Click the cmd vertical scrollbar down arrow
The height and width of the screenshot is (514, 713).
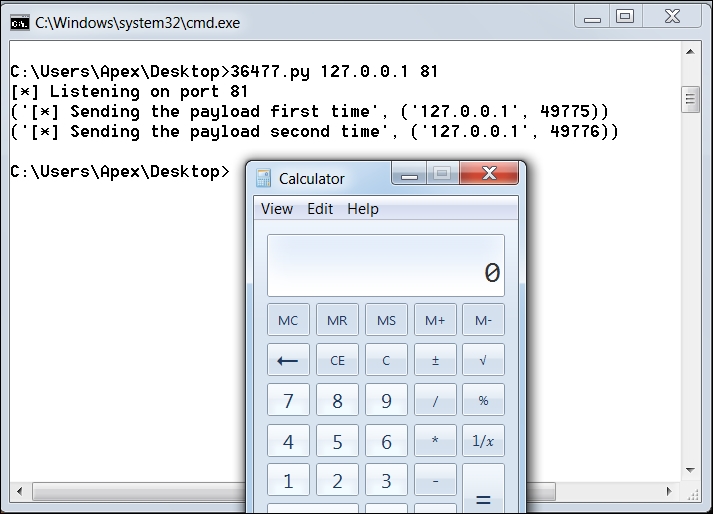(x=690, y=470)
